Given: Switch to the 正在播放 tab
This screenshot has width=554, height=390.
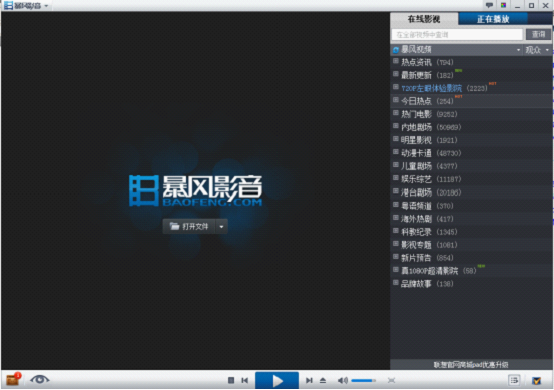Looking at the screenshot, I should click(x=493, y=19).
